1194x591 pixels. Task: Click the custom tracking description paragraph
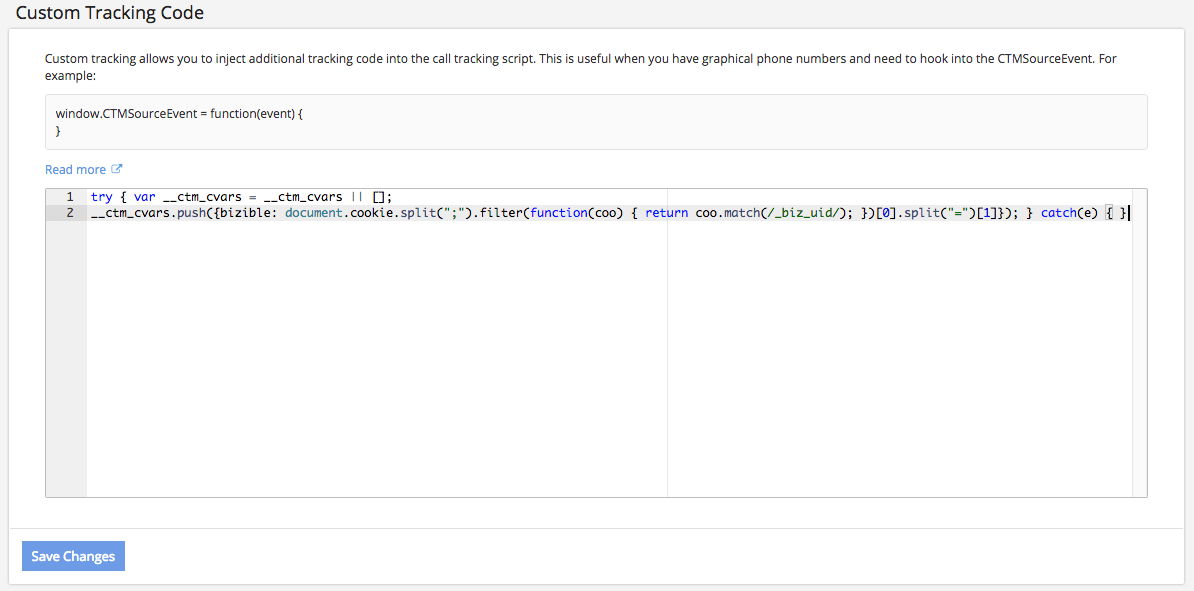[580, 68]
